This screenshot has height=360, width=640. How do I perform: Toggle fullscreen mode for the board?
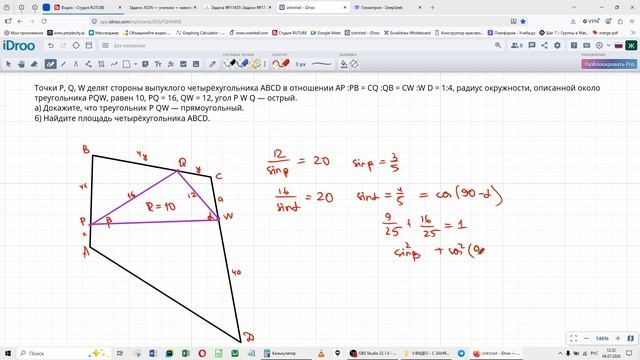pyautogui.click(x=573, y=338)
